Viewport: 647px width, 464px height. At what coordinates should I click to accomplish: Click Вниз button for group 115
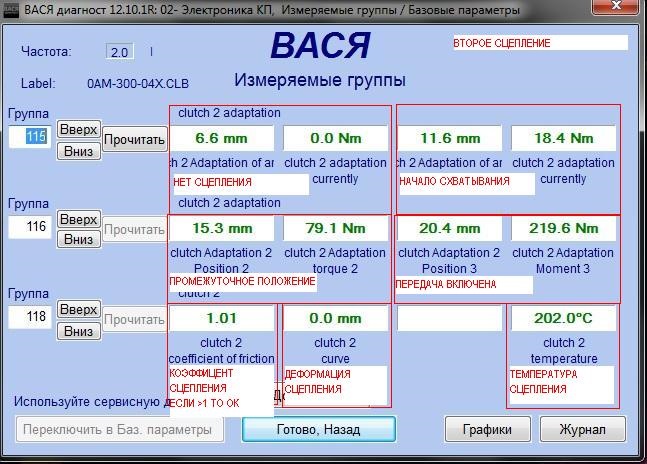78,151
